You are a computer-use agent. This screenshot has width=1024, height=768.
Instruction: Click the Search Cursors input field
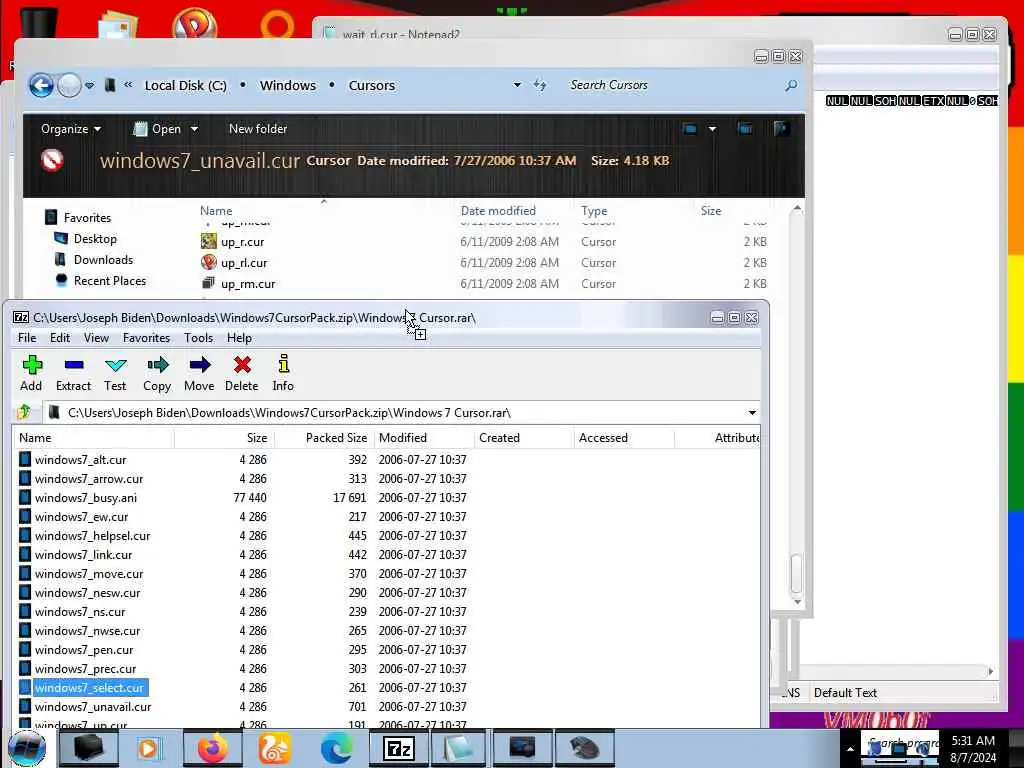click(673, 85)
